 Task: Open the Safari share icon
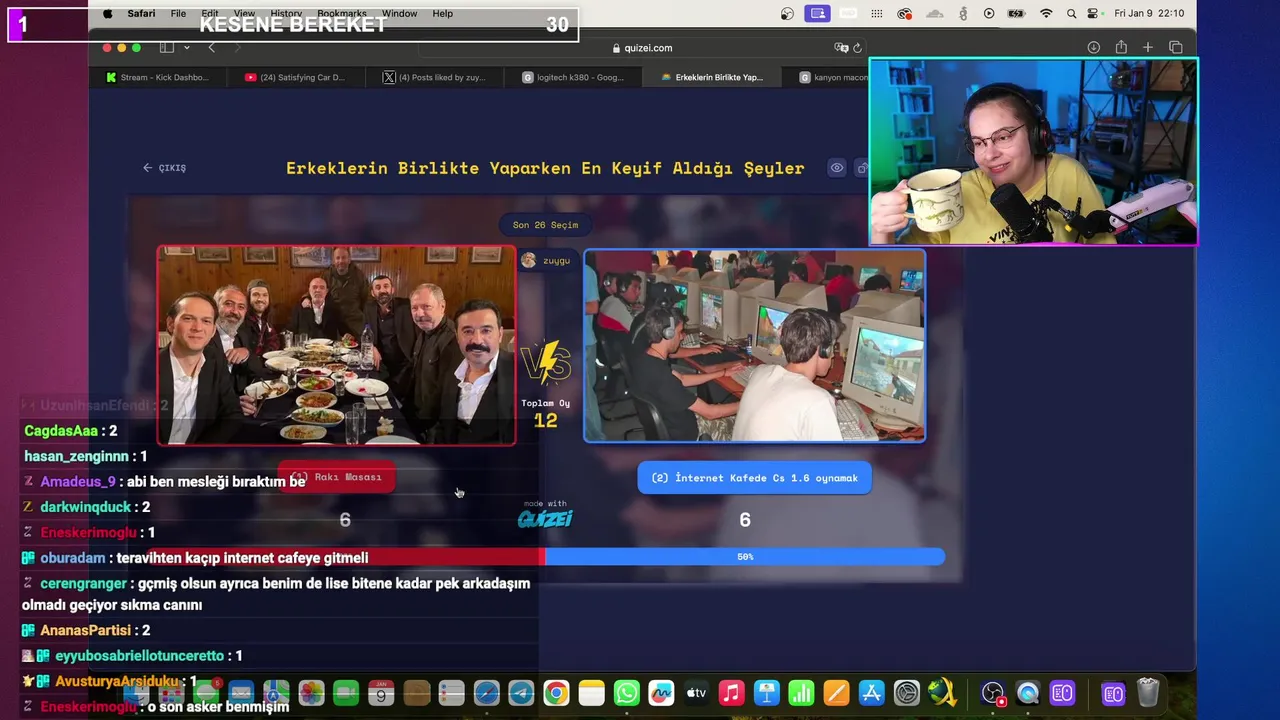(1121, 48)
